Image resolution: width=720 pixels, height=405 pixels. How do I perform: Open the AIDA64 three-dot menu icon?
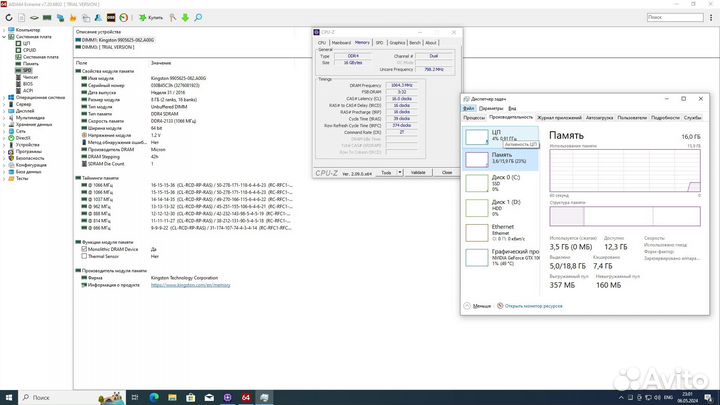click(x=711, y=17)
